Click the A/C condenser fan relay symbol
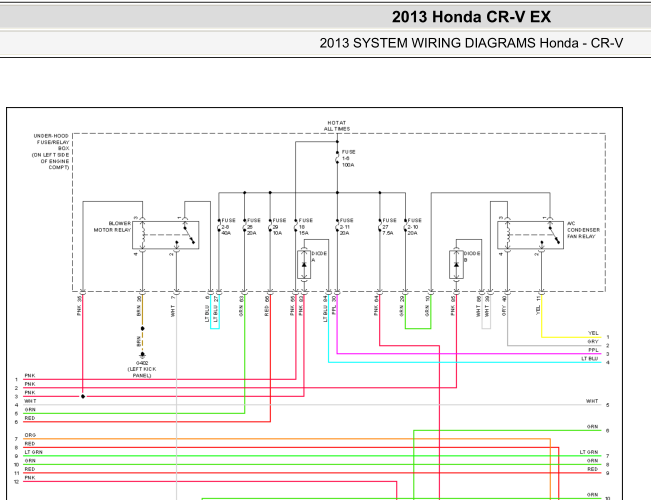651x500 pixels. coord(530,235)
